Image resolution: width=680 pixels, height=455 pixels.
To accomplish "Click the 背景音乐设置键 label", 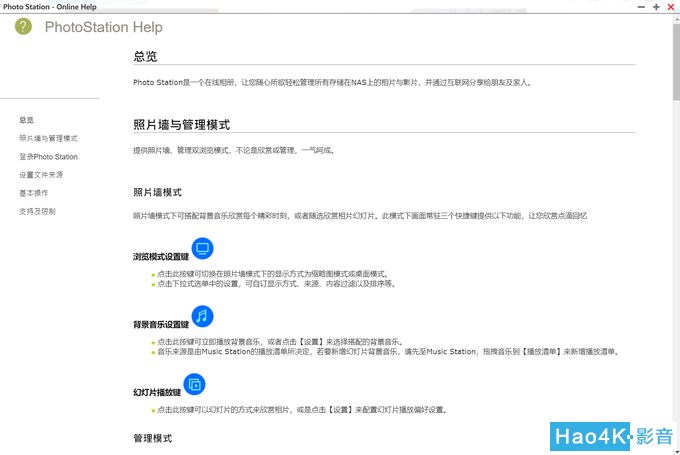I will 161,324.
